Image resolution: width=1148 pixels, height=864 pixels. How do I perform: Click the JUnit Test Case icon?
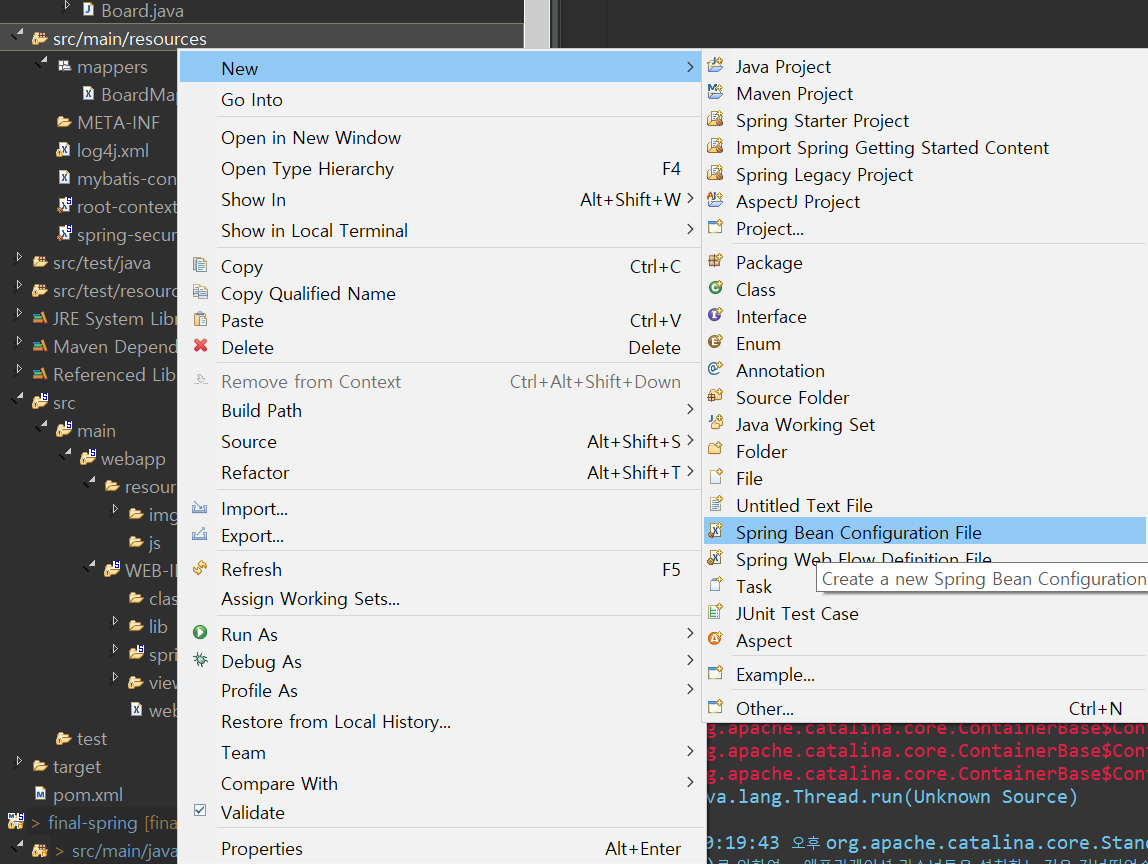pos(715,613)
